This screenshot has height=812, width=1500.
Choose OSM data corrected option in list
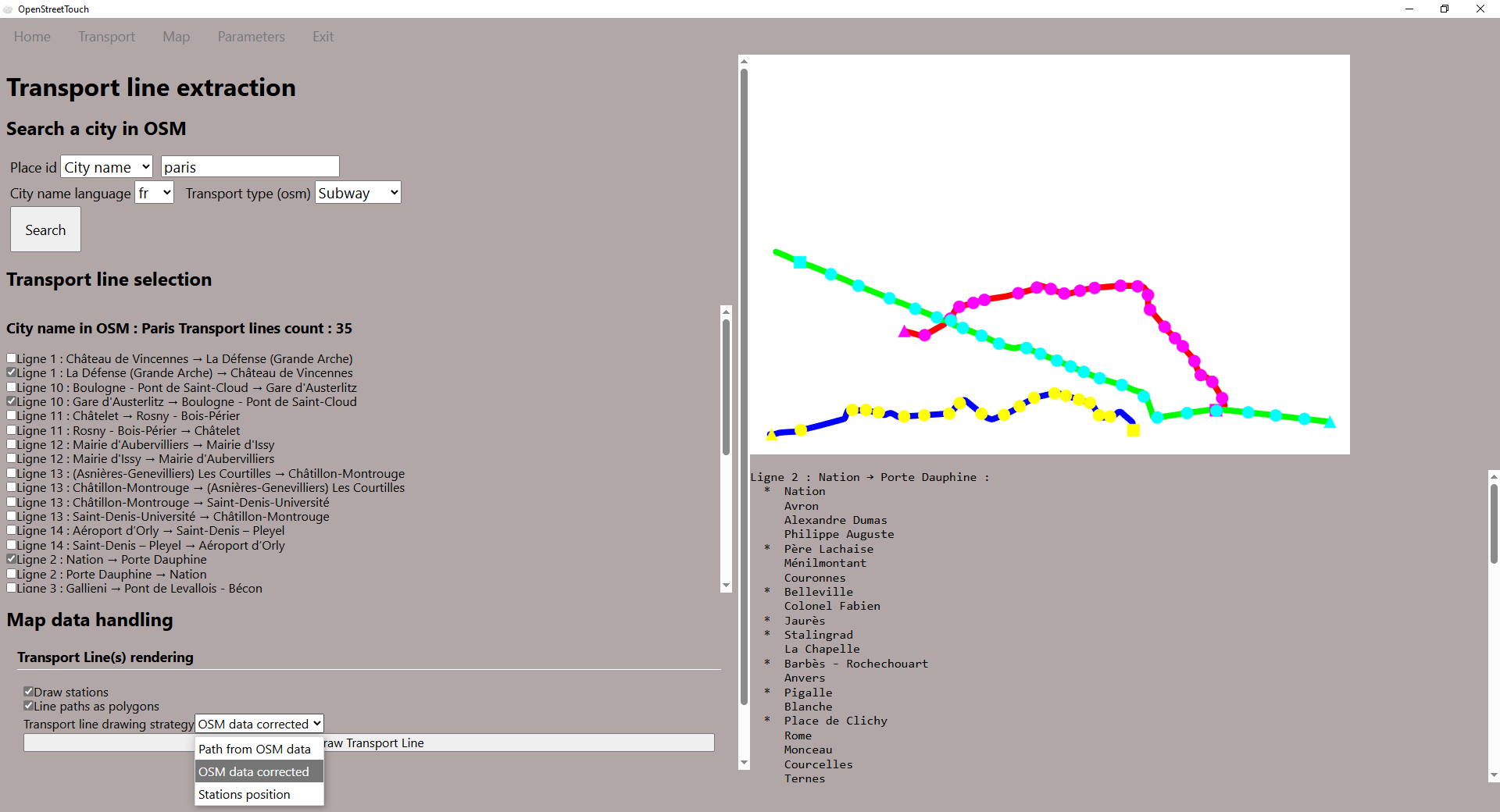pyautogui.click(x=259, y=771)
